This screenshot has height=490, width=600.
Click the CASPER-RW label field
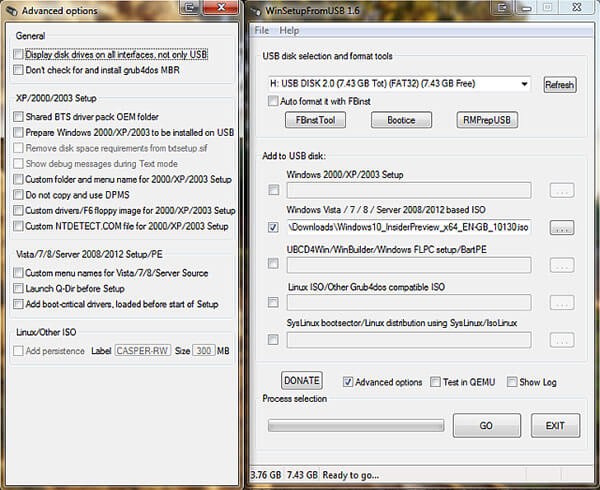(142, 351)
